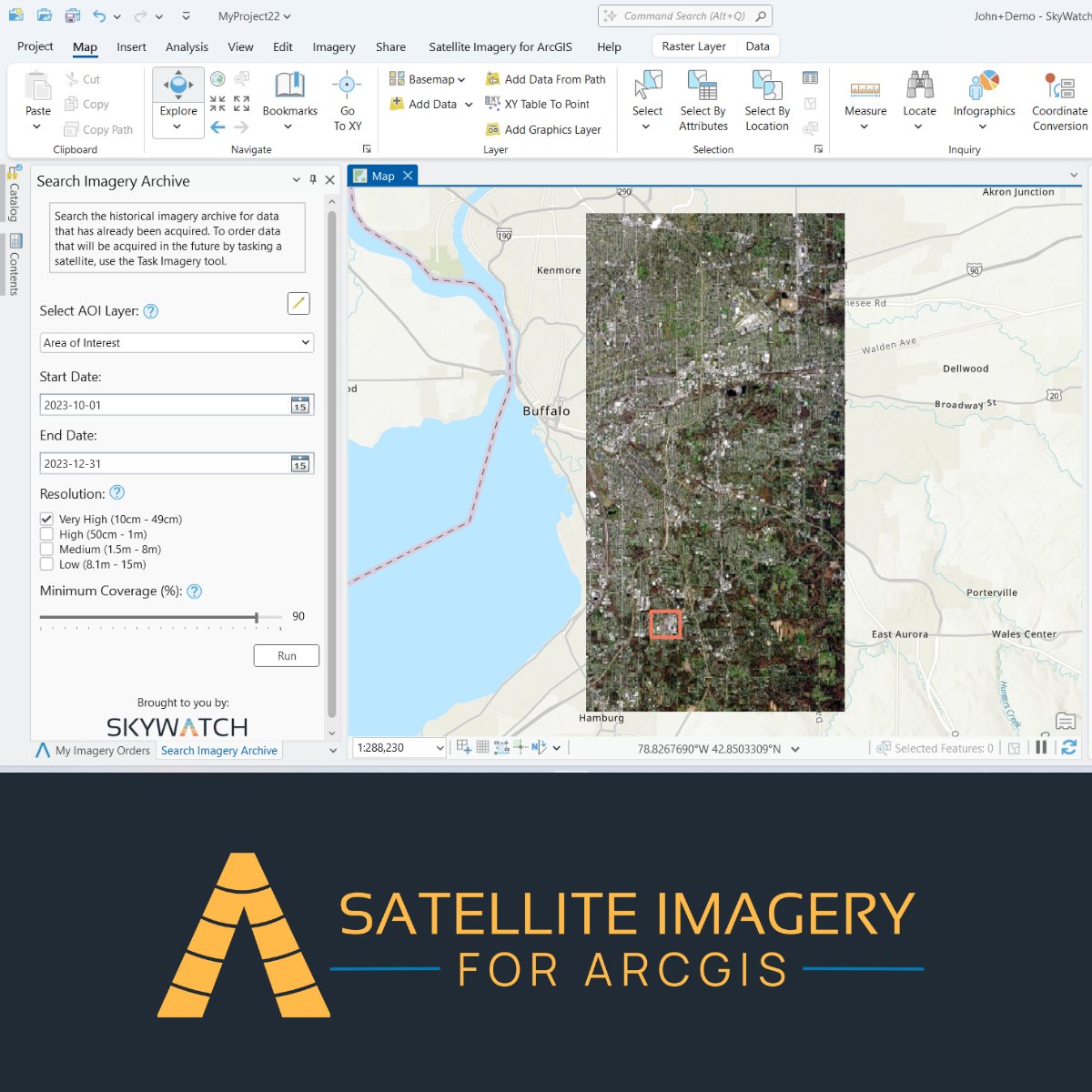Screen dimensions: 1092x1092
Task: Click the help icon beside Select AOI Layer
Action: pos(151,311)
